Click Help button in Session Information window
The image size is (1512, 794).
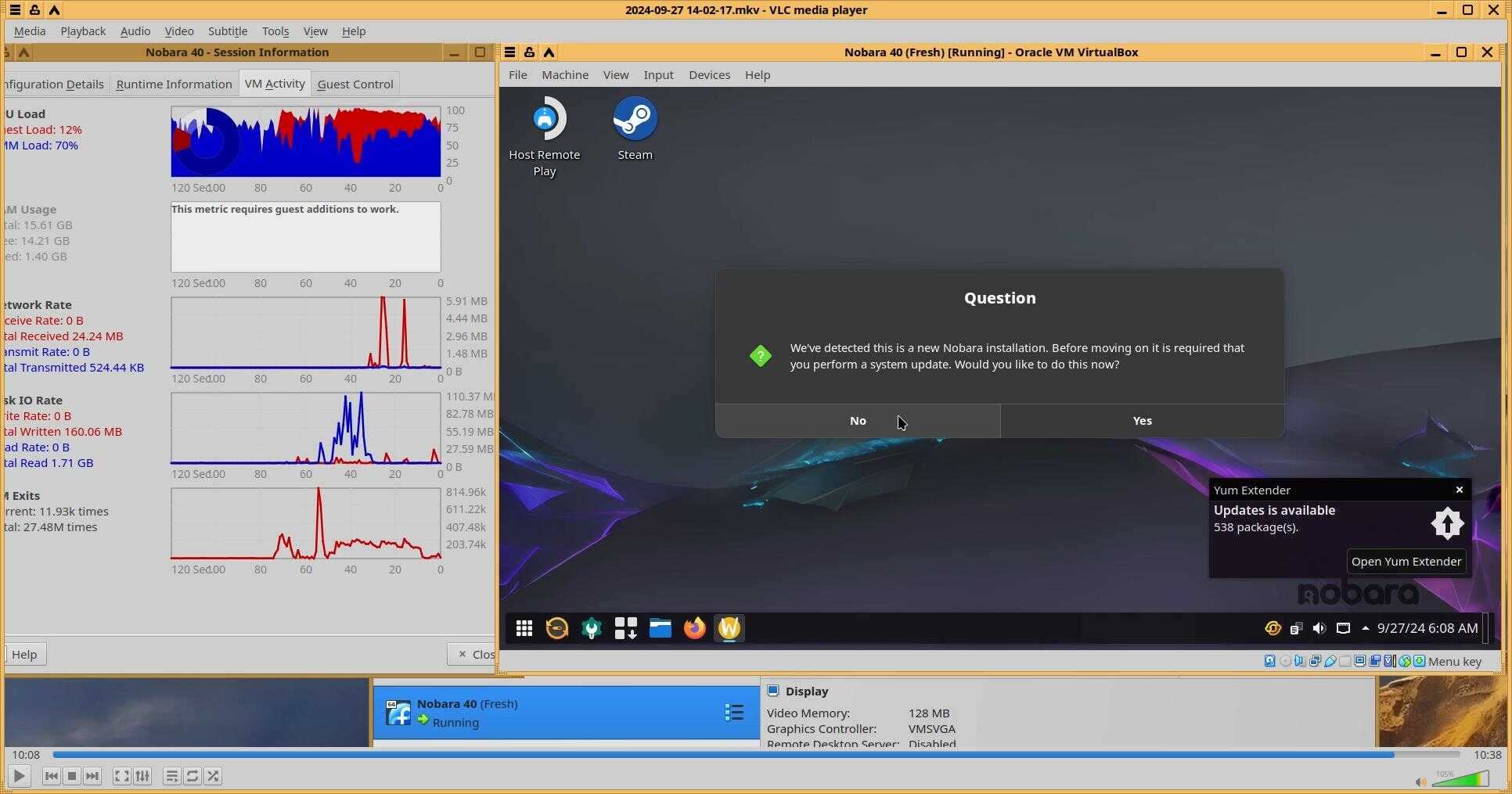[x=24, y=655]
